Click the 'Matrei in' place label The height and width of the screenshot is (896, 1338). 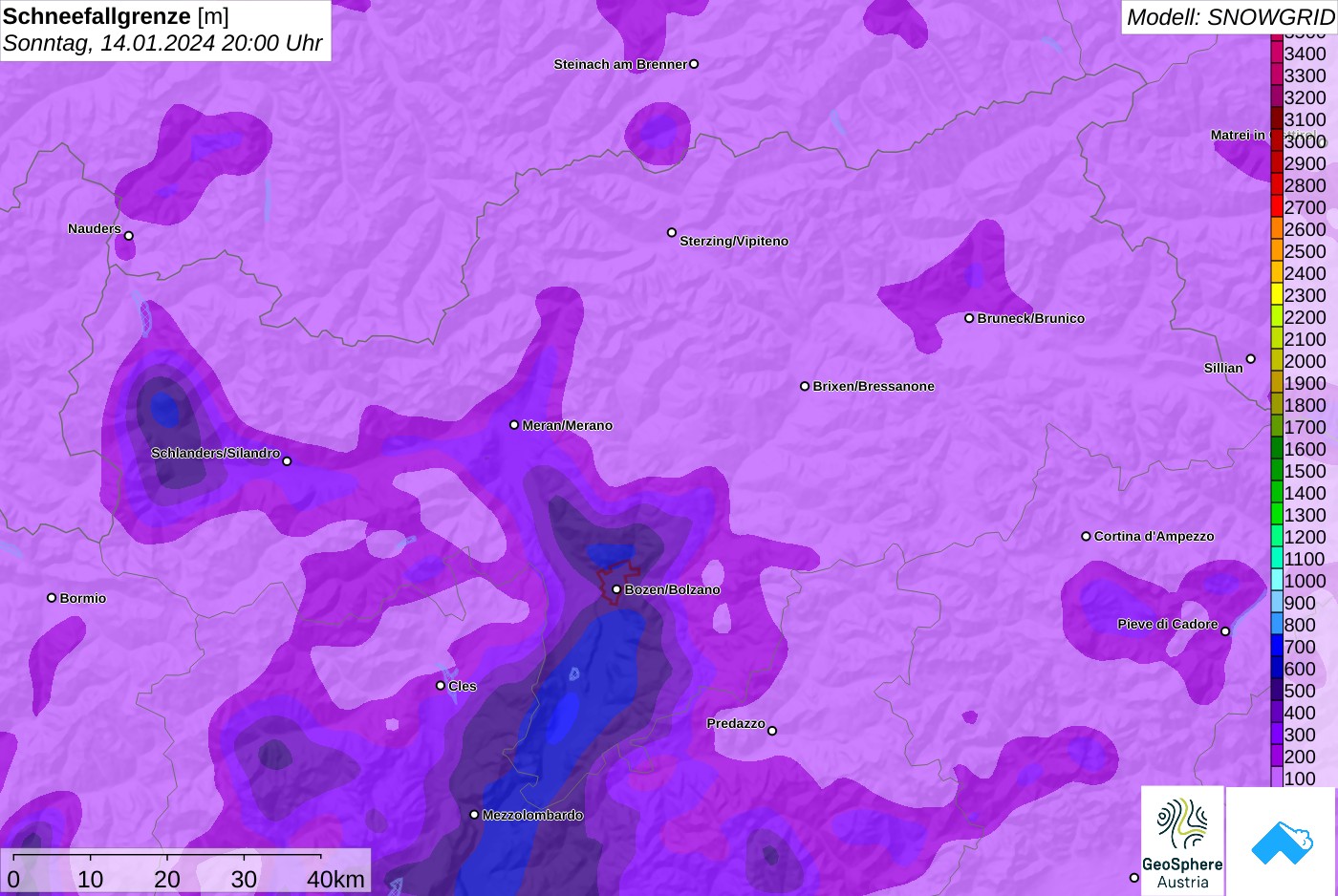[1238, 135]
